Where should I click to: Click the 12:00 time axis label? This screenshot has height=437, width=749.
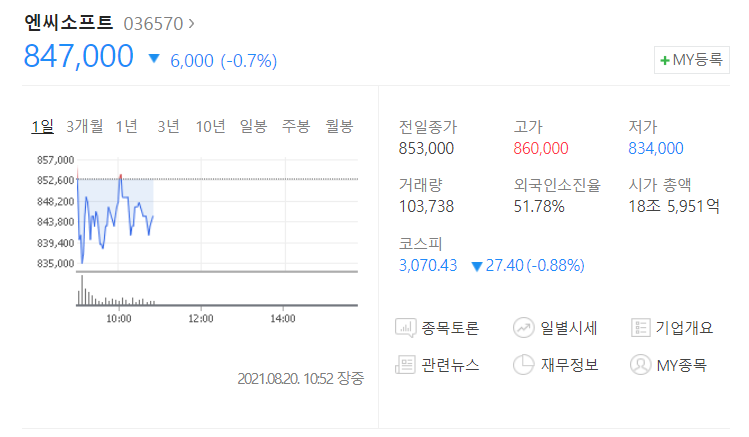point(201,319)
